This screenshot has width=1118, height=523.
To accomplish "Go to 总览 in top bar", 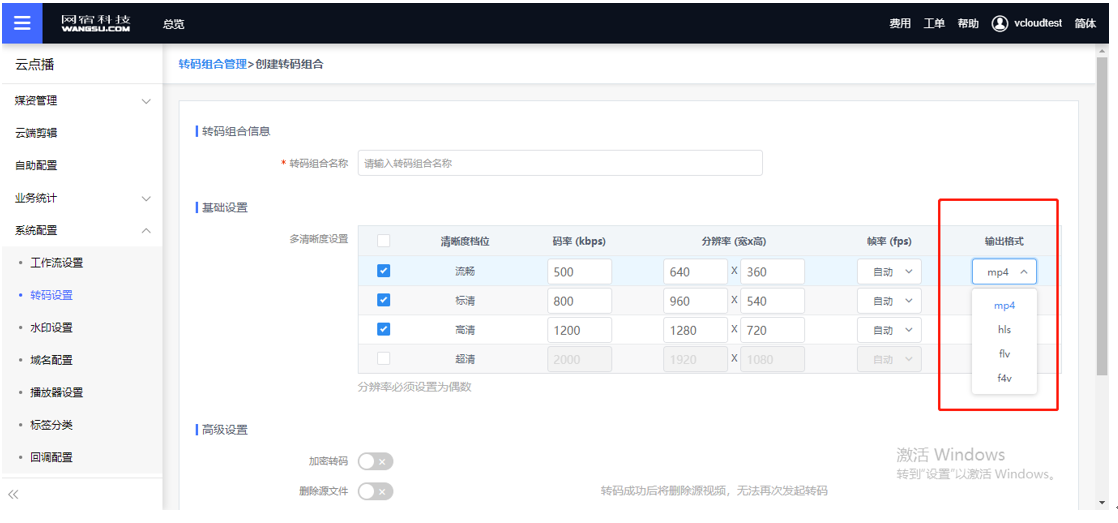I will 173,24.
